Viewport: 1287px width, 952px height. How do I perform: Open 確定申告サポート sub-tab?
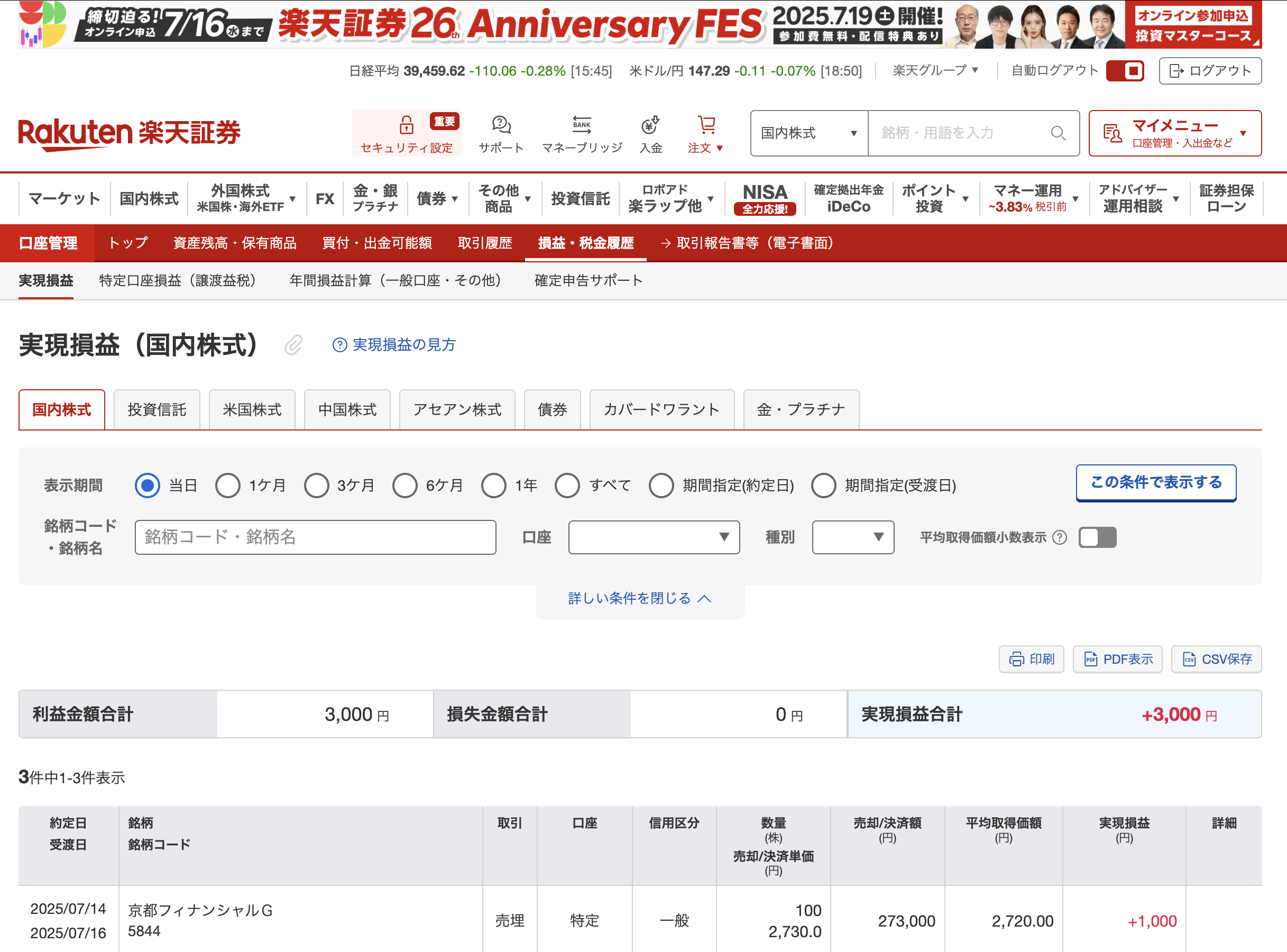588,281
